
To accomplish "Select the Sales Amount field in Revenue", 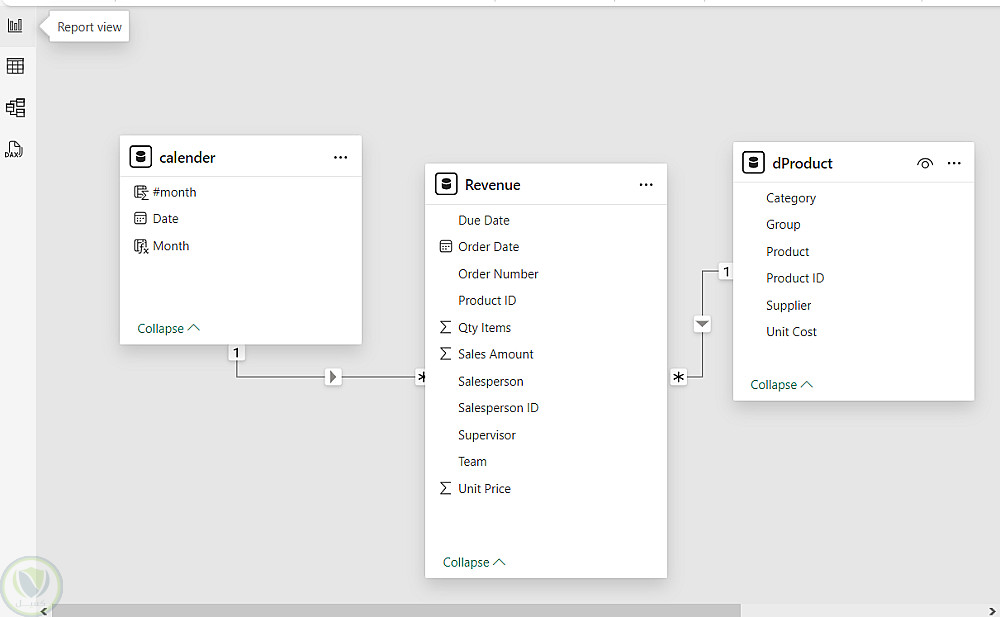I will [x=495, y=354].
